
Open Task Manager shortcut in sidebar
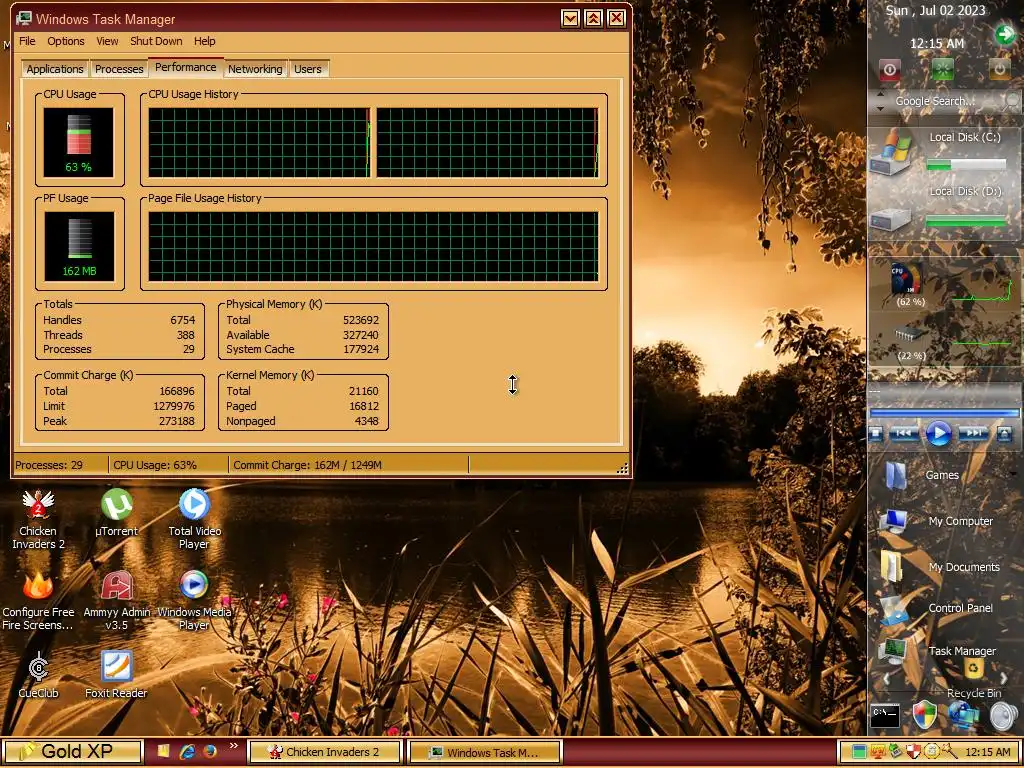pos(892,651)
